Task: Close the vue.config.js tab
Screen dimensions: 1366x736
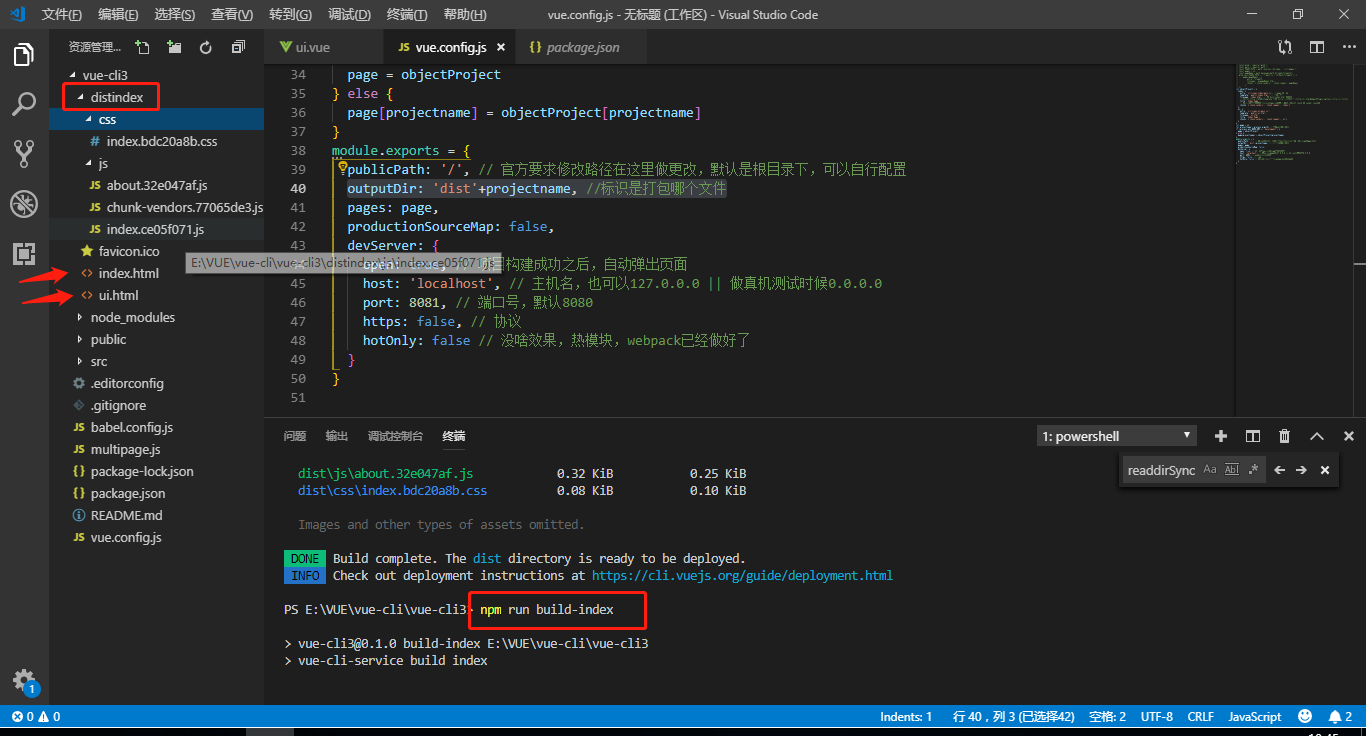Action: pos(500,47)
